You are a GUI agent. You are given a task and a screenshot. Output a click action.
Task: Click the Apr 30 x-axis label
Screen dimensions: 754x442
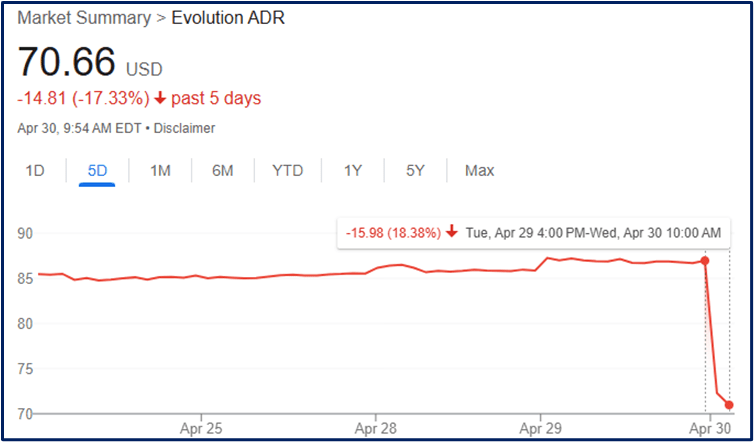710,429
